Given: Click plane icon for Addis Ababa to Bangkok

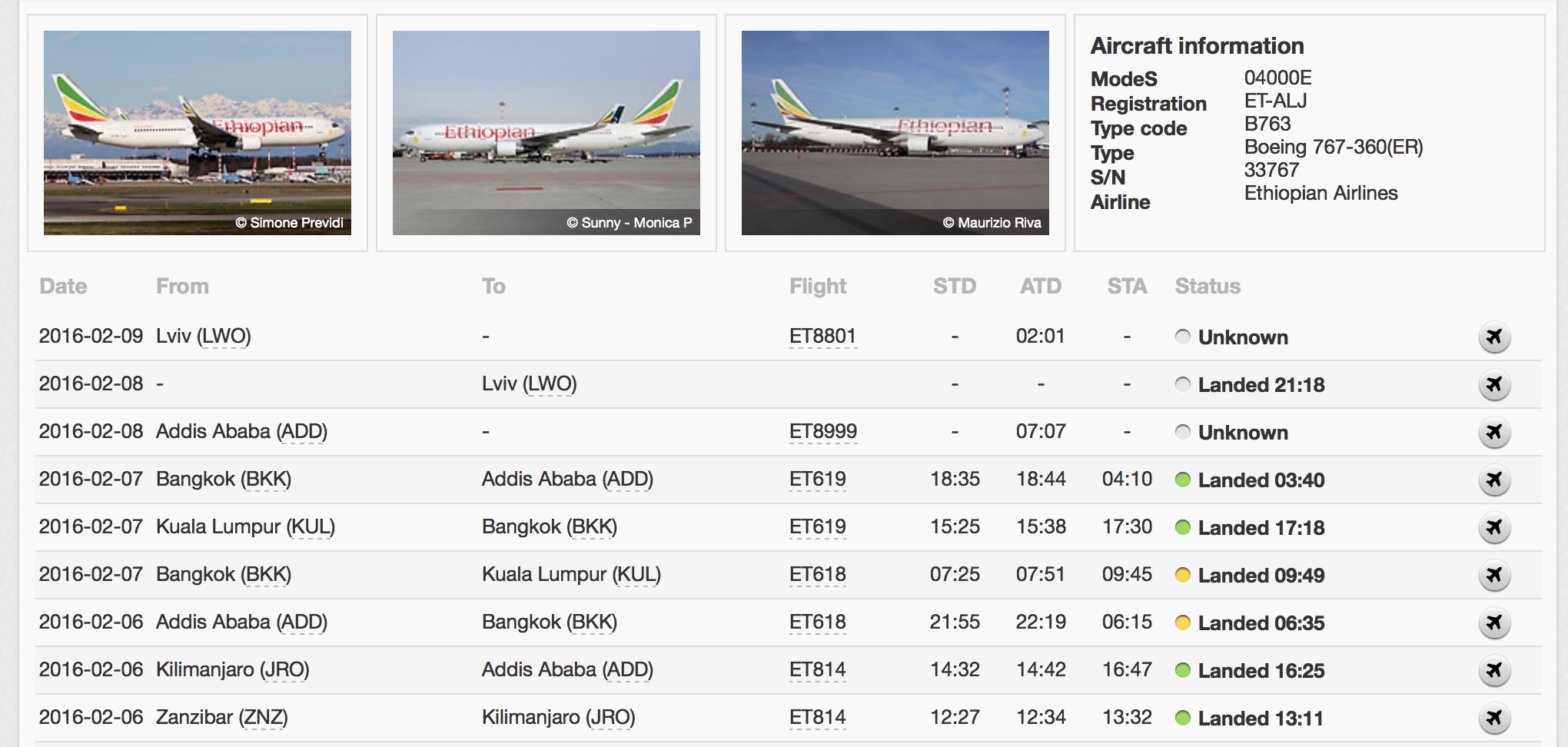Looking at the screenshot, I should point(1493,622).
